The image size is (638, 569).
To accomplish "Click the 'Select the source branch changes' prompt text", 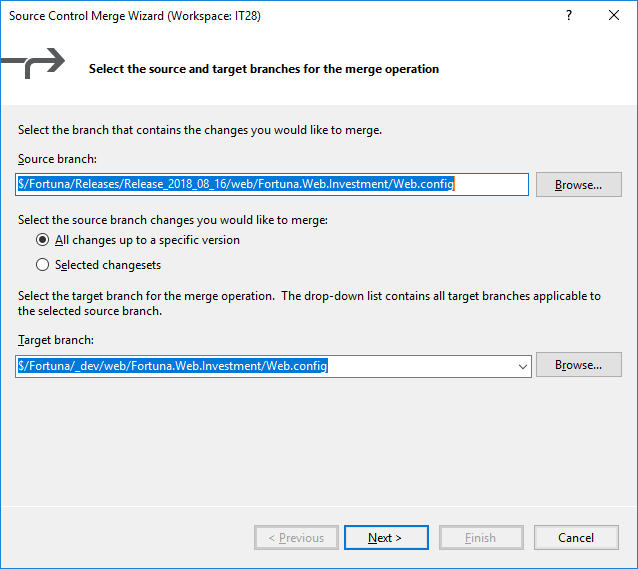I will pyautogui.click(x=173, y=219).
